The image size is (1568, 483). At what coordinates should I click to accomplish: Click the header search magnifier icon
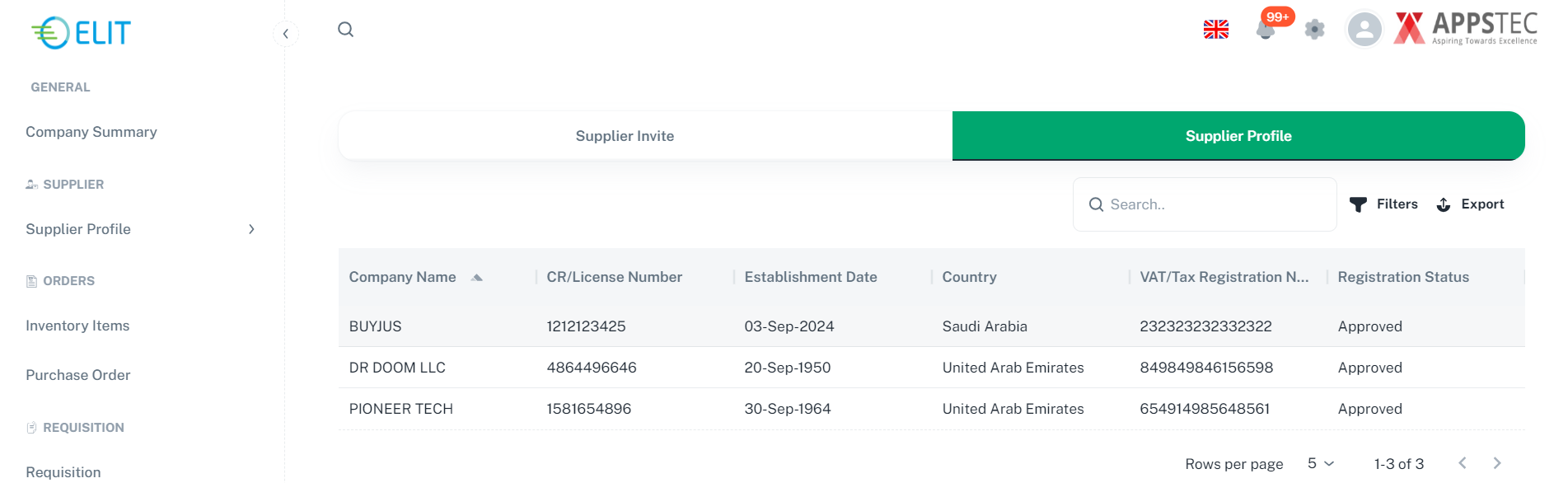[x=346, y=30]
